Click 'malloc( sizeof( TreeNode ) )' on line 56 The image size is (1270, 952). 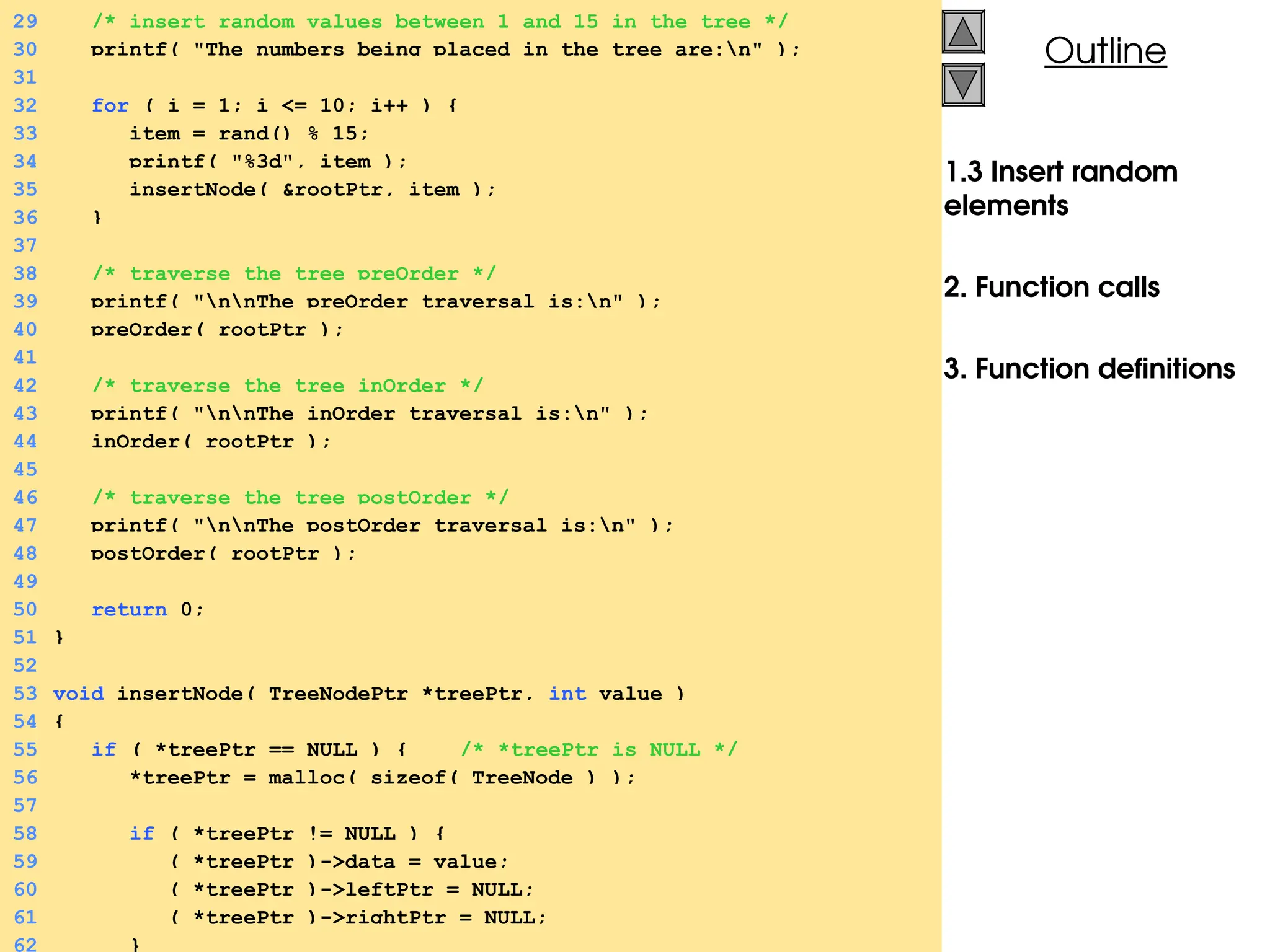[445, 778]
